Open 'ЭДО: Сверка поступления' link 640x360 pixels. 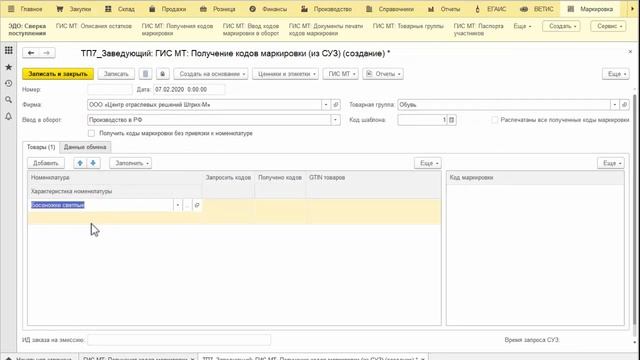(x=27, y=29)
